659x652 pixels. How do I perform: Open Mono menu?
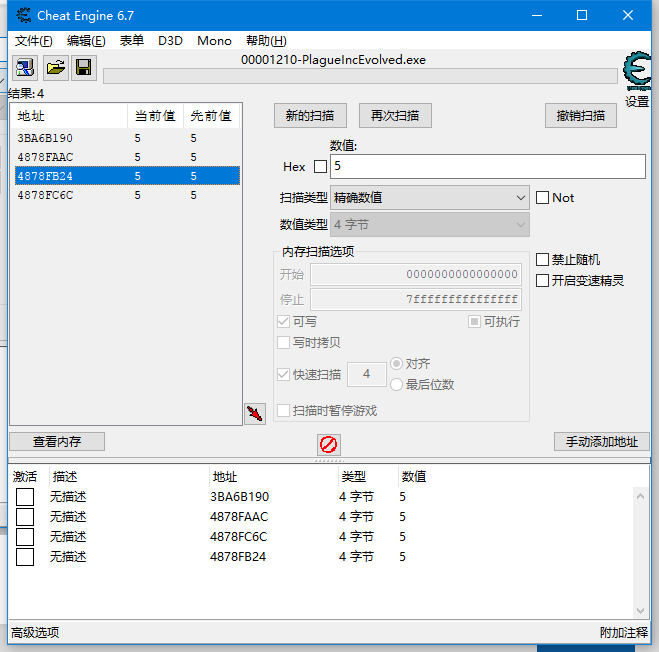pyautogui.click(x=214, y=41)
